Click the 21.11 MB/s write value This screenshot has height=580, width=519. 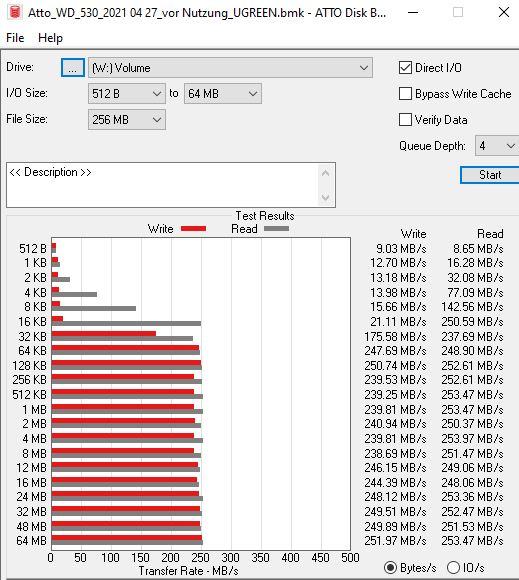pos(398,322)
